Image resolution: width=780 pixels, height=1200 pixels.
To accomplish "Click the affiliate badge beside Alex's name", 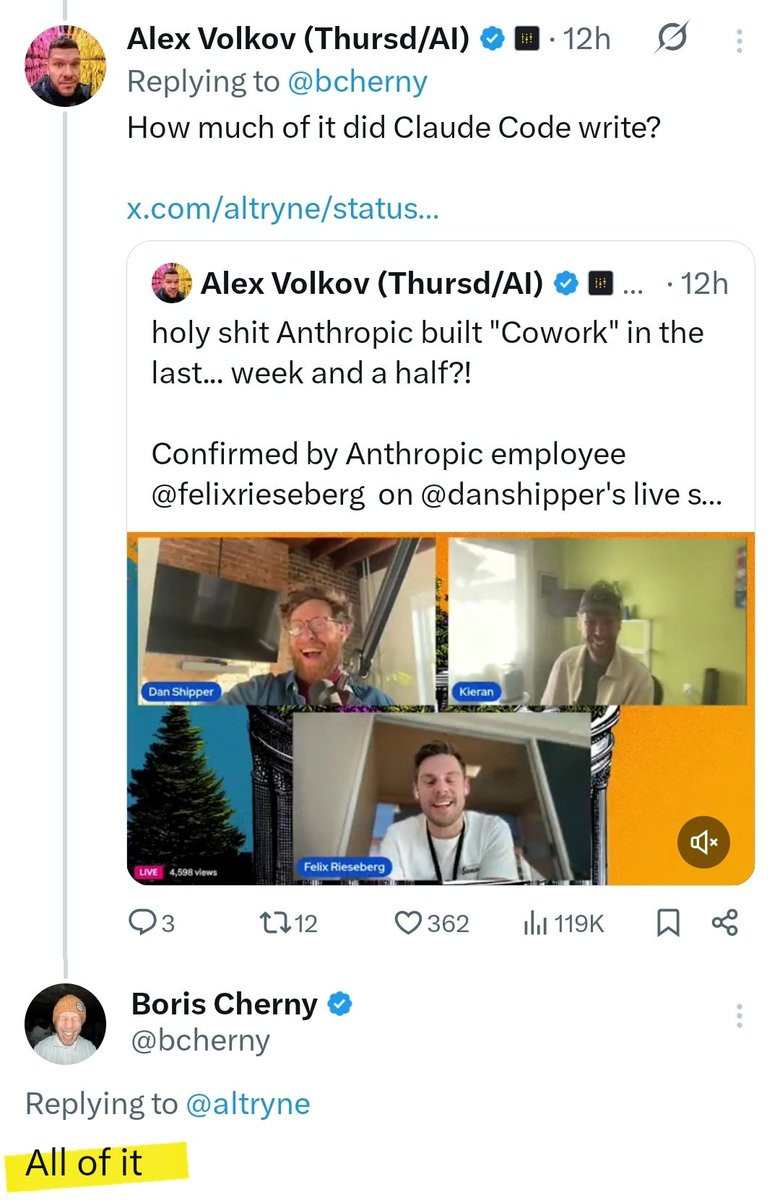I will tap(525, 40).
